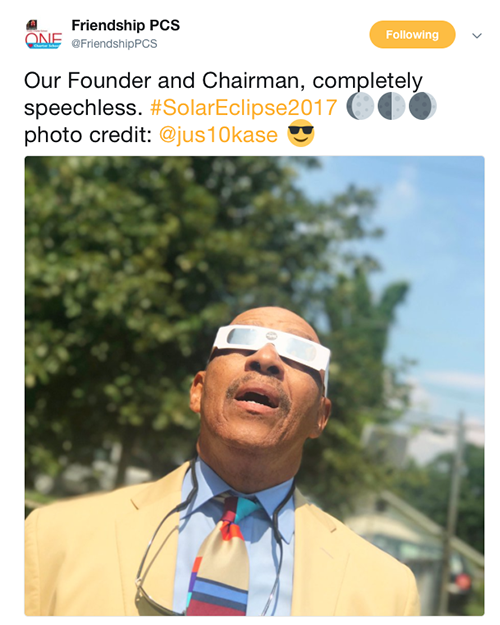Click the red ONE text in the logo

(x=43, y=38)
